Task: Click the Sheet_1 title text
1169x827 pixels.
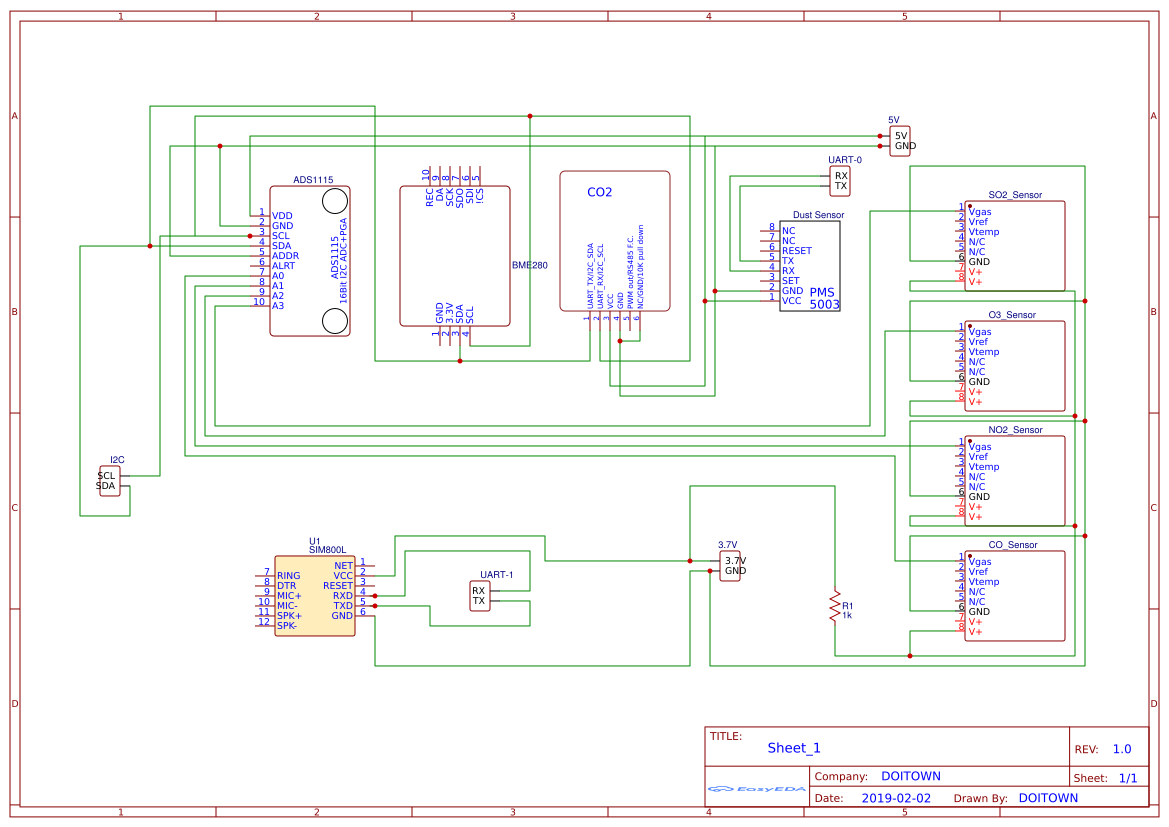Action: (792, 747)
